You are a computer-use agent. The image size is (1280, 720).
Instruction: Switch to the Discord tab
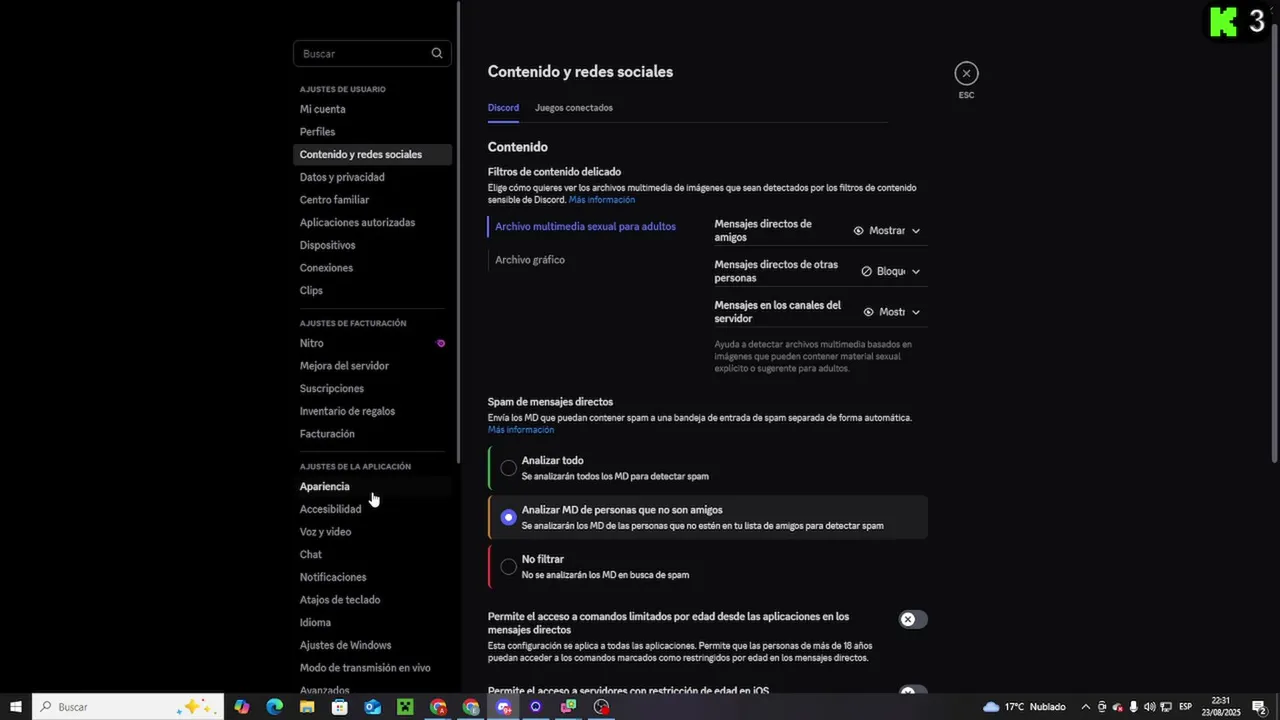pos(503,108)
